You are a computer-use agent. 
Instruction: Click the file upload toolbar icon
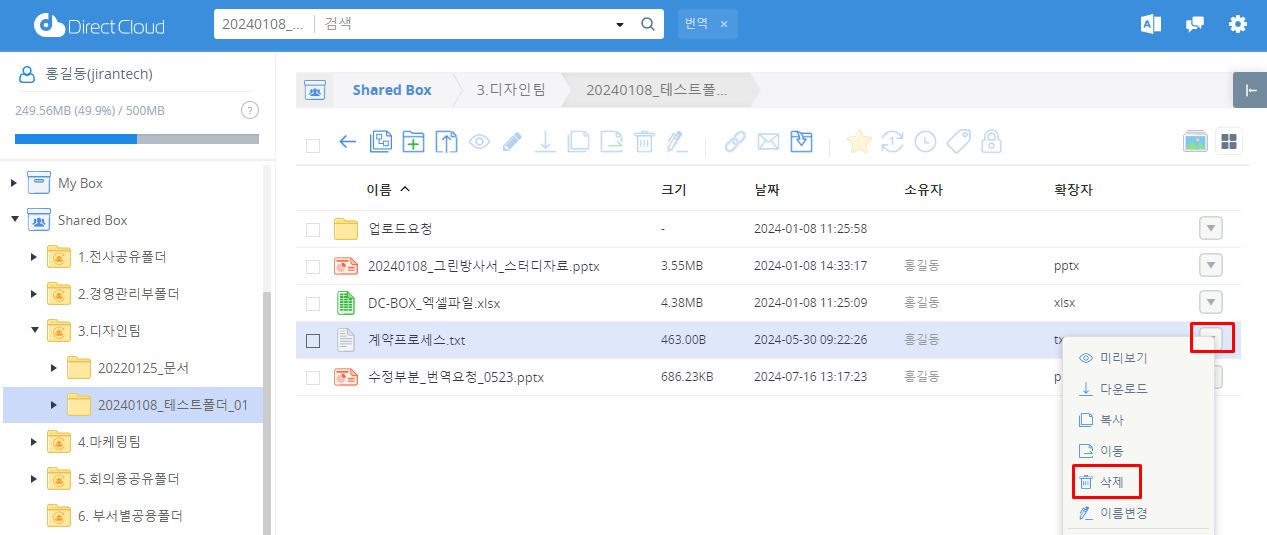point(446,142)
